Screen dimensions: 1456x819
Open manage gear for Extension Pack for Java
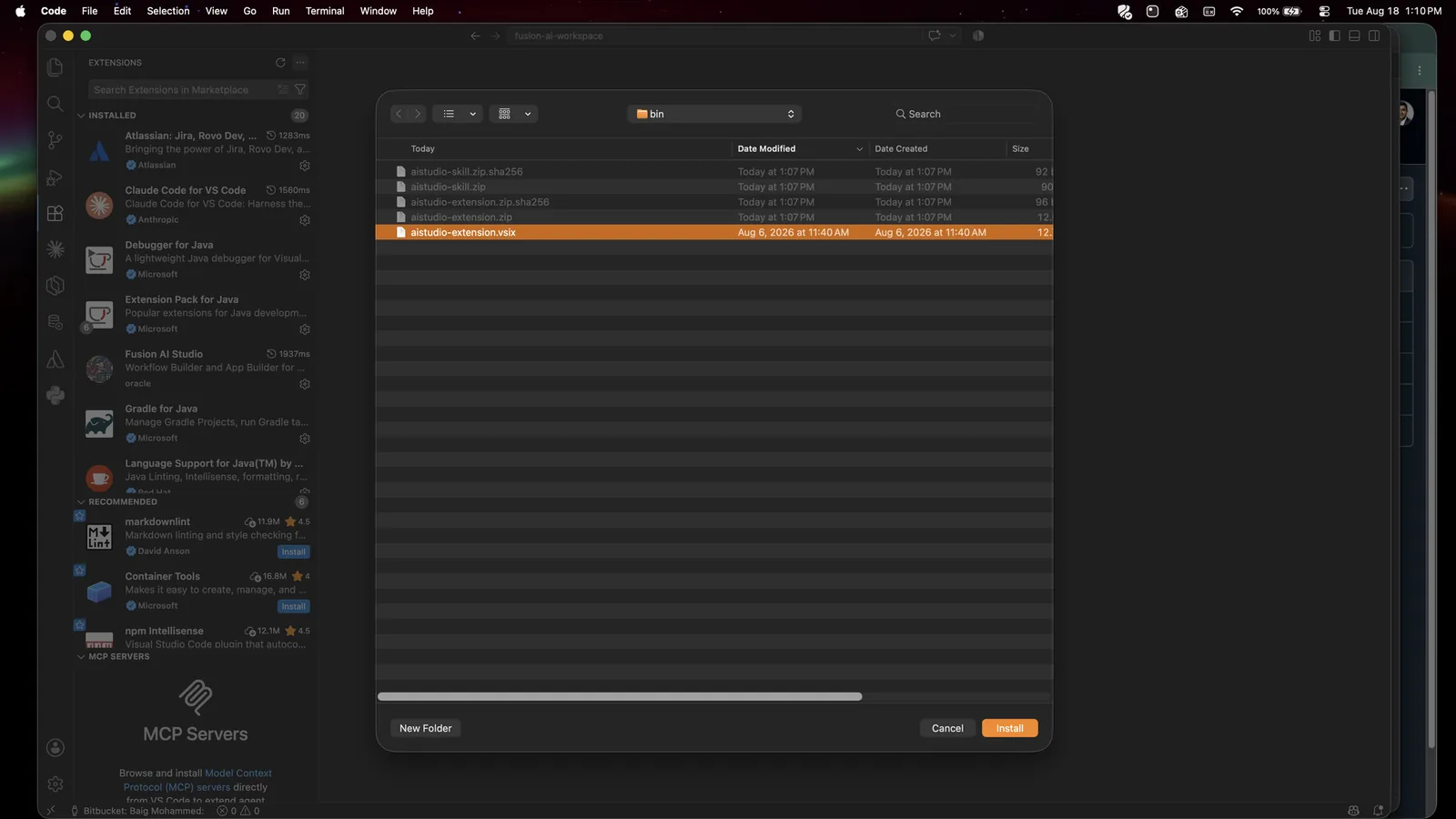click(x=305, y=329)
